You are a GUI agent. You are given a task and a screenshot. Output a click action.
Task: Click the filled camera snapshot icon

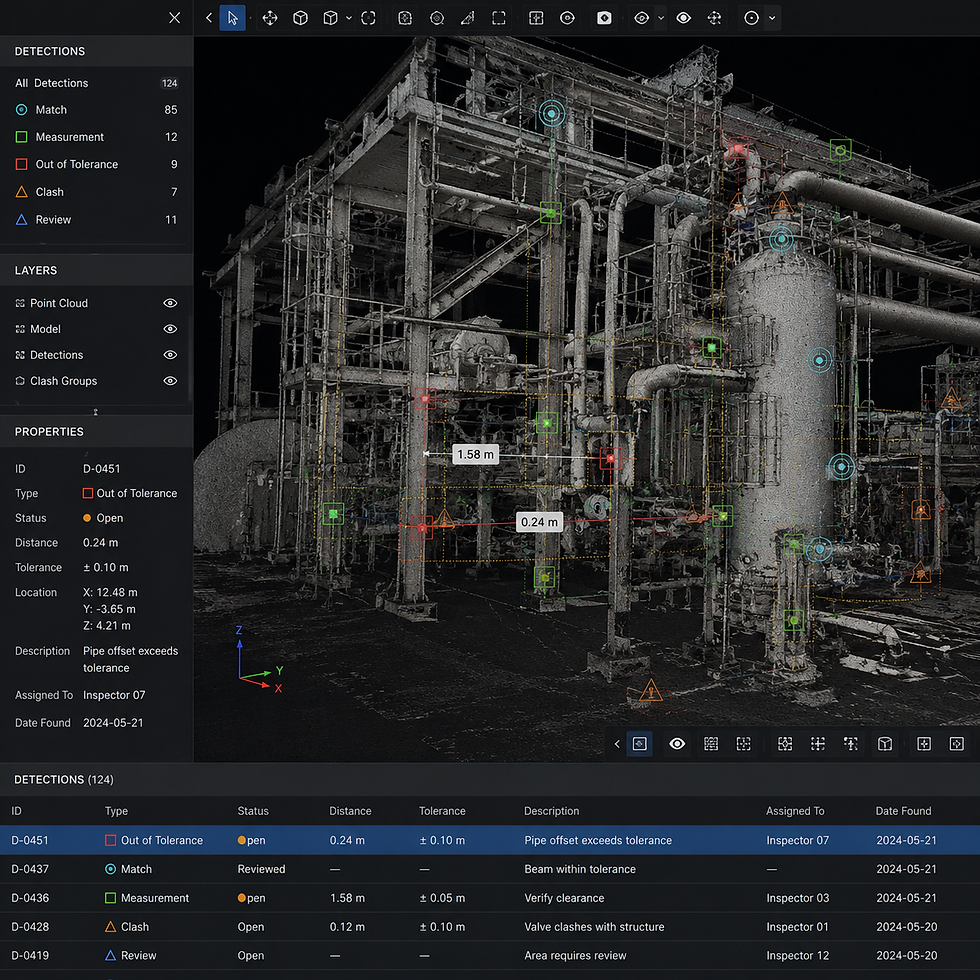coord(604,18)
